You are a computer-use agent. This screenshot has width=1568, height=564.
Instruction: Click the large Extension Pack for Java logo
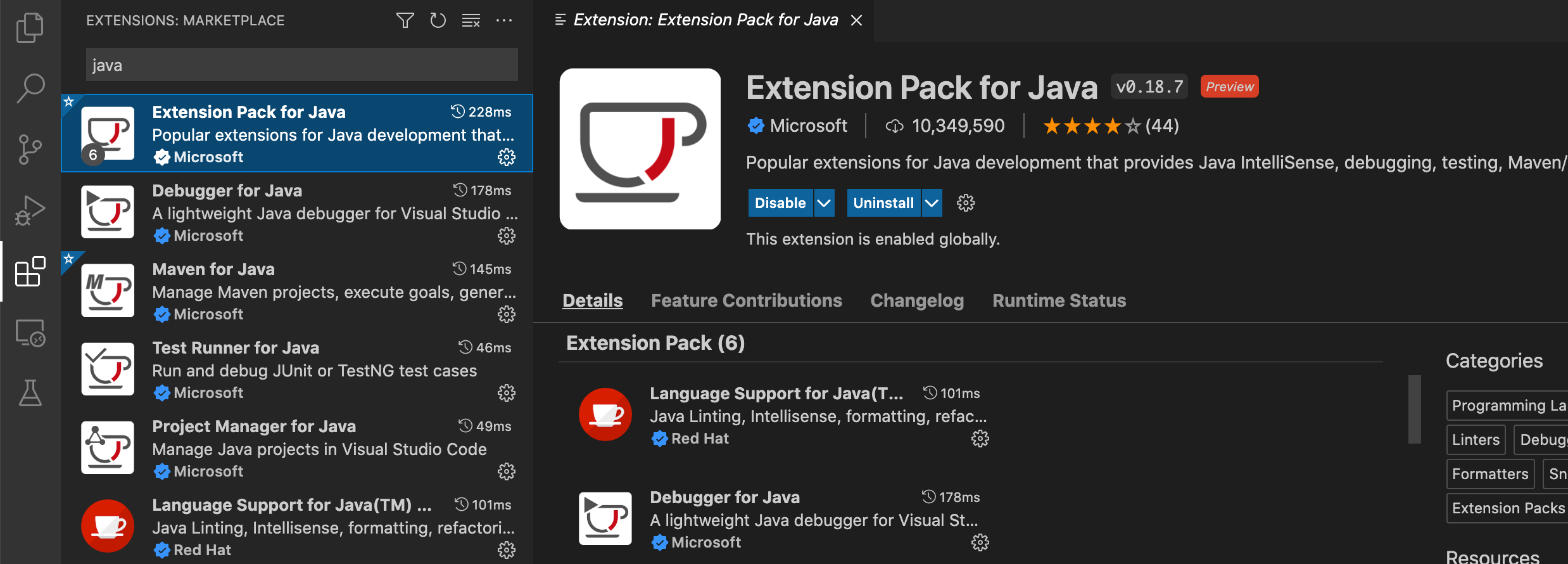coord(640,149)
